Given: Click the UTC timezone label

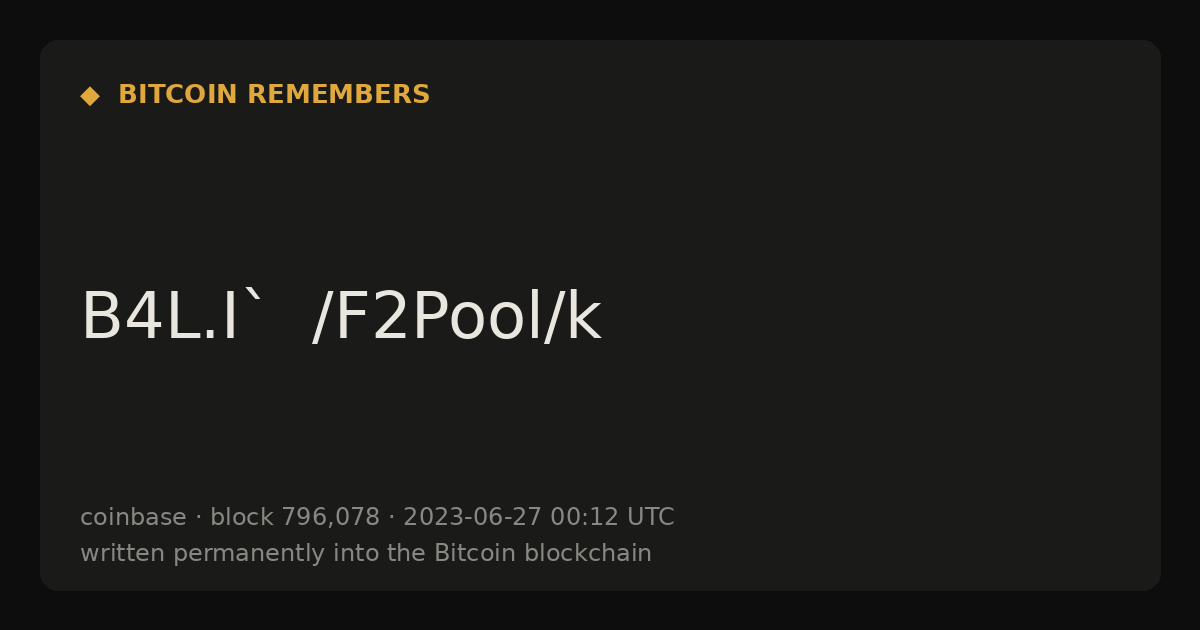Looking at the screenshot, I should [x=650, y=517].
